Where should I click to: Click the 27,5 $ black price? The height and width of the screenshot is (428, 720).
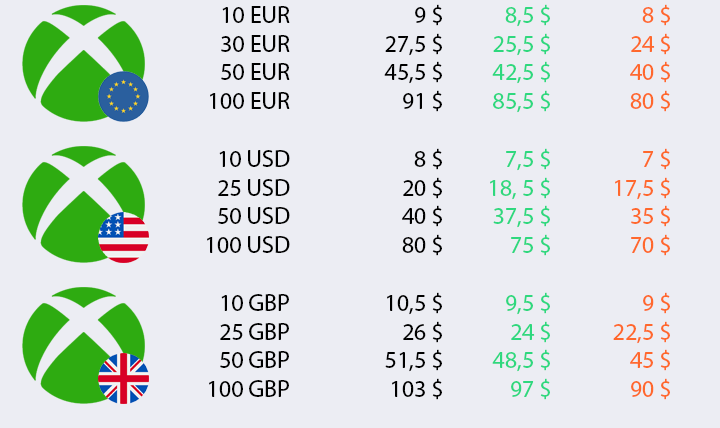[413, 45]
